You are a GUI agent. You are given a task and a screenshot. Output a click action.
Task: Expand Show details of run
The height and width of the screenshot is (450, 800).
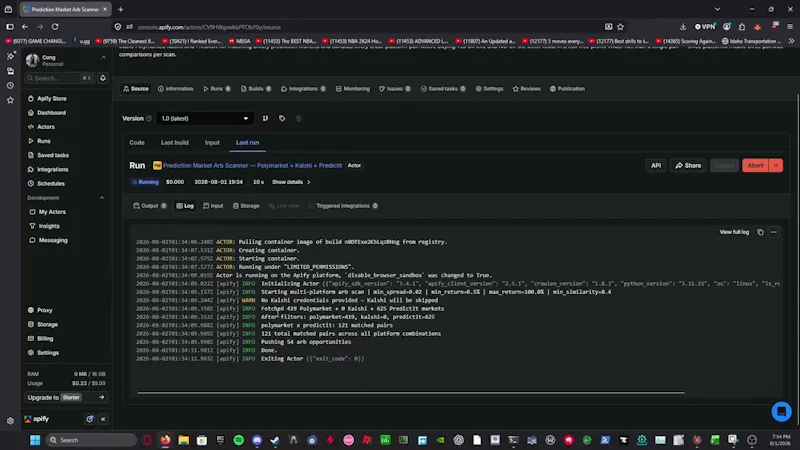pyautogui.click(x=291, y=182)
